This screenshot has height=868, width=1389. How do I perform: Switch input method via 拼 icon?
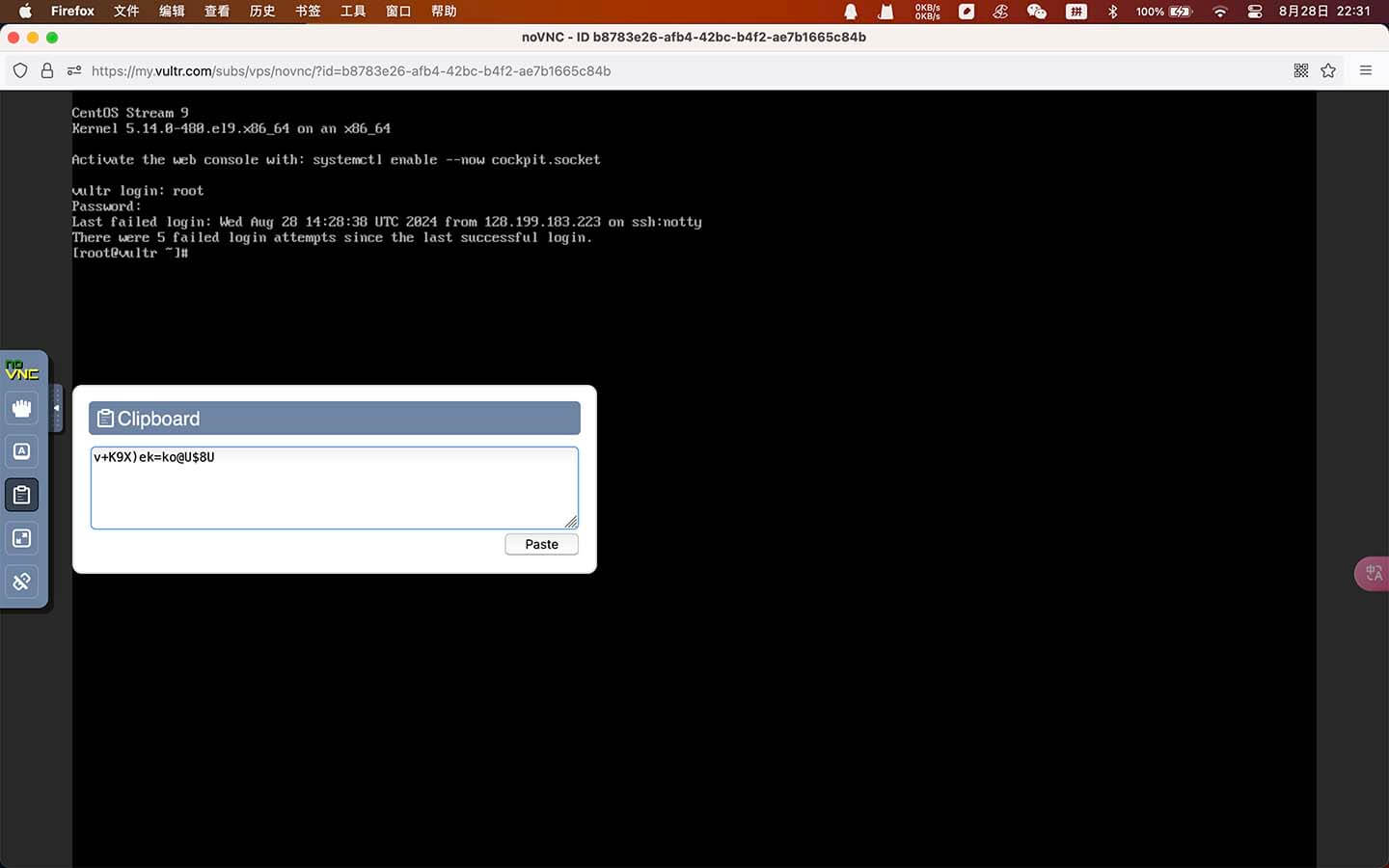[1076, 12]
